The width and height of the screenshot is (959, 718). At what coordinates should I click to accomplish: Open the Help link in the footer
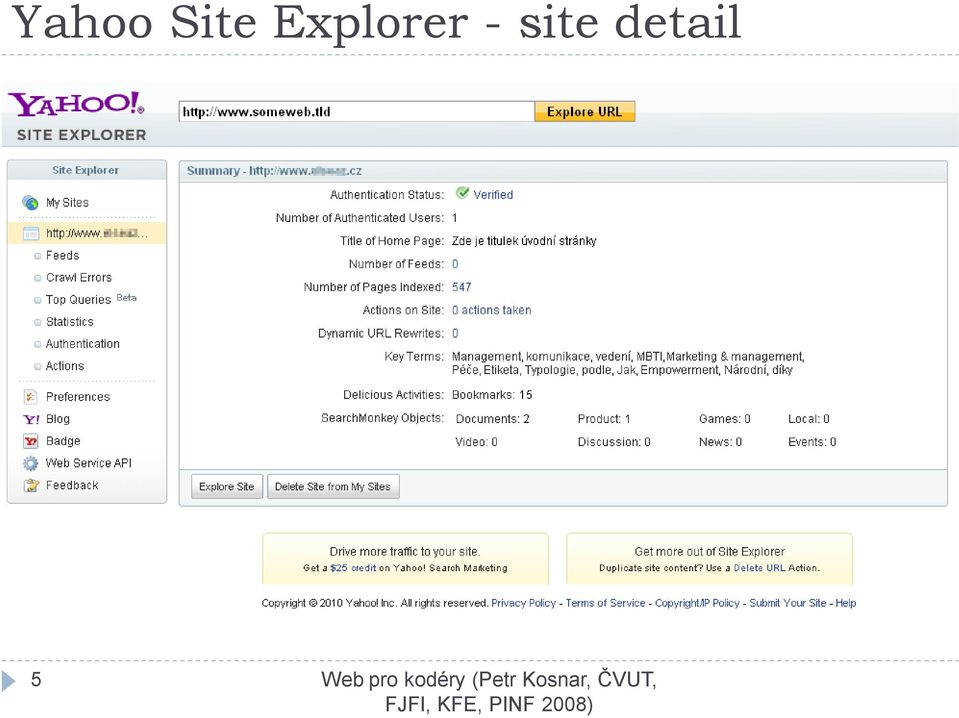click(846, 603)
